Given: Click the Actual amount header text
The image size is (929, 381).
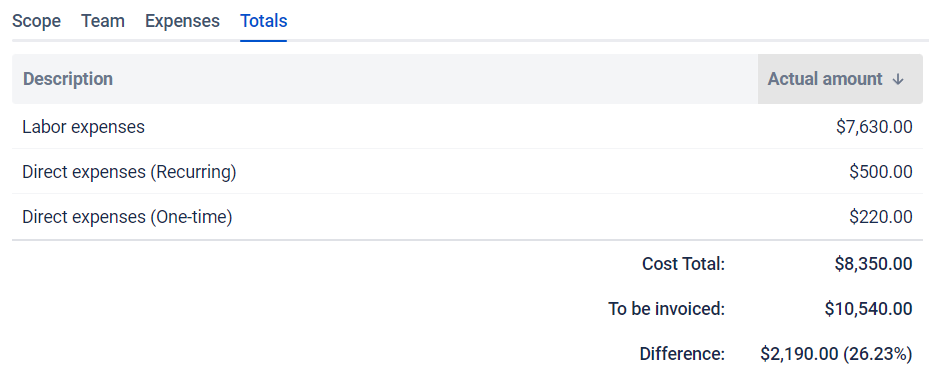Looking at the screenshot, I should pos(825,79).
